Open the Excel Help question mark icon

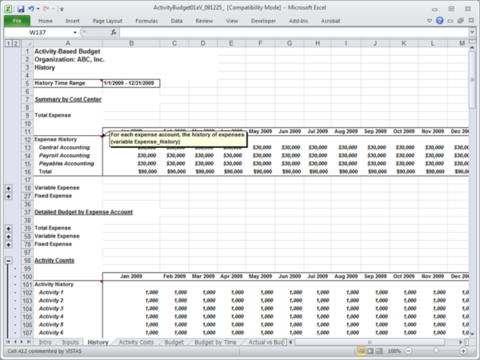440,21
